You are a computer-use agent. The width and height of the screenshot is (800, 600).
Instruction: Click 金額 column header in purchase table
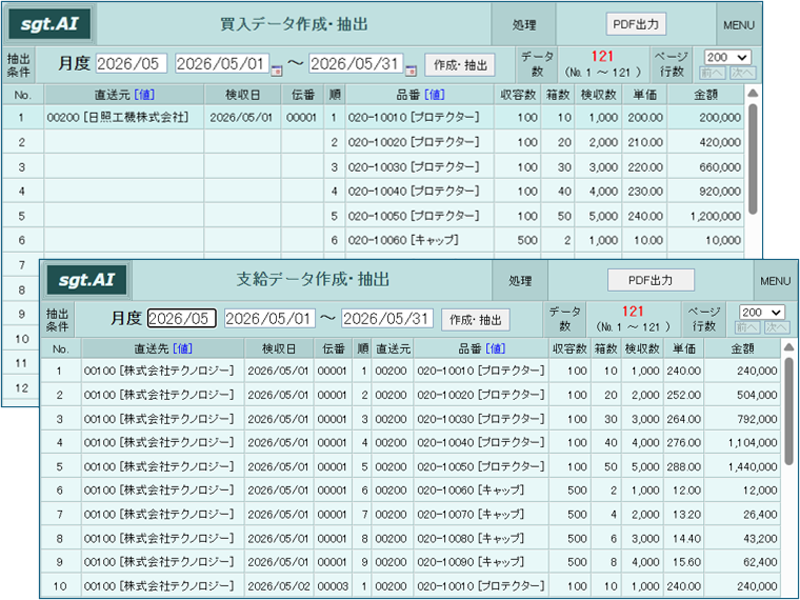(705, 95)
